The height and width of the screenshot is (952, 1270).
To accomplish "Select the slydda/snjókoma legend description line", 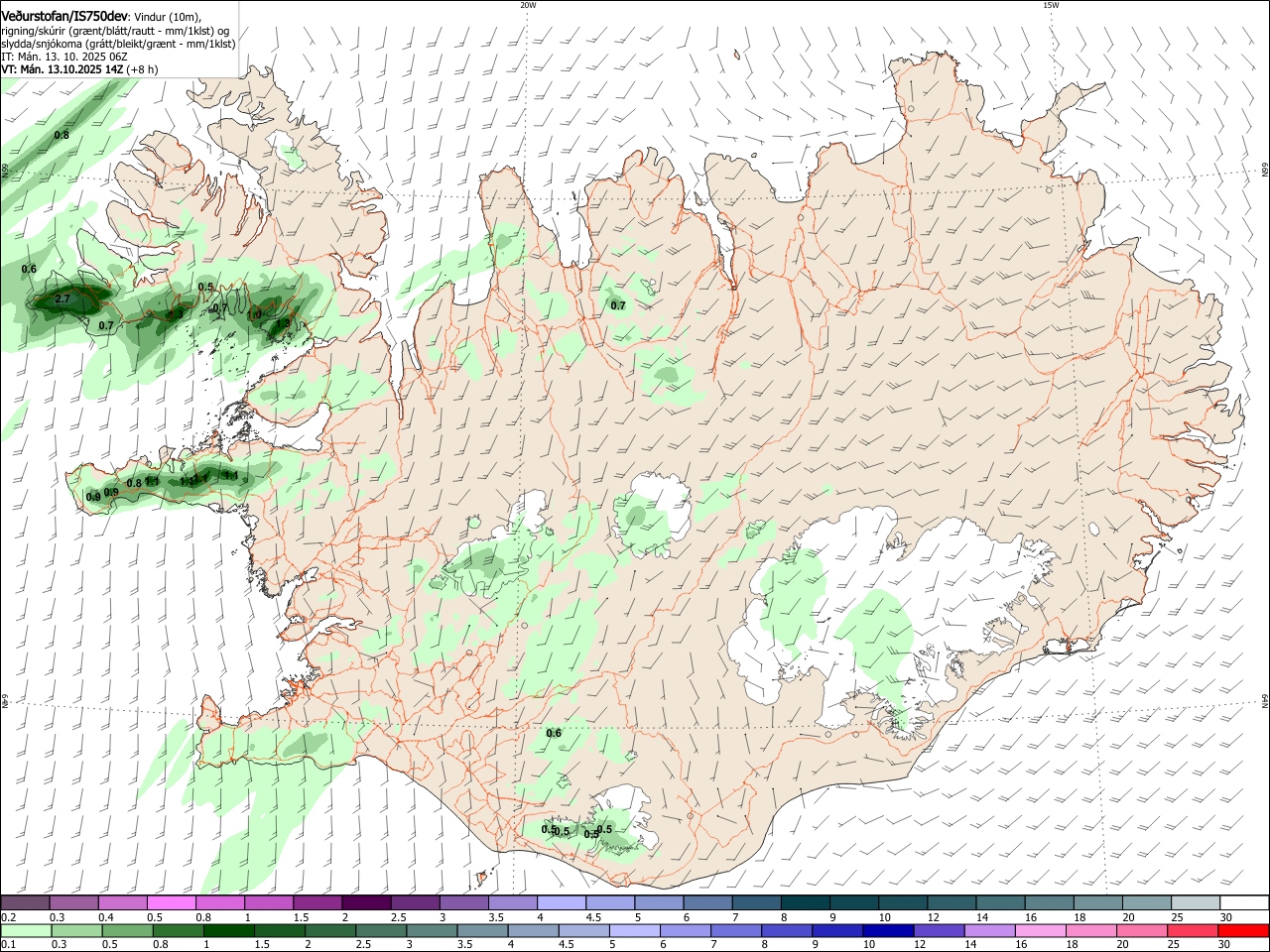I will coord(118,44).
